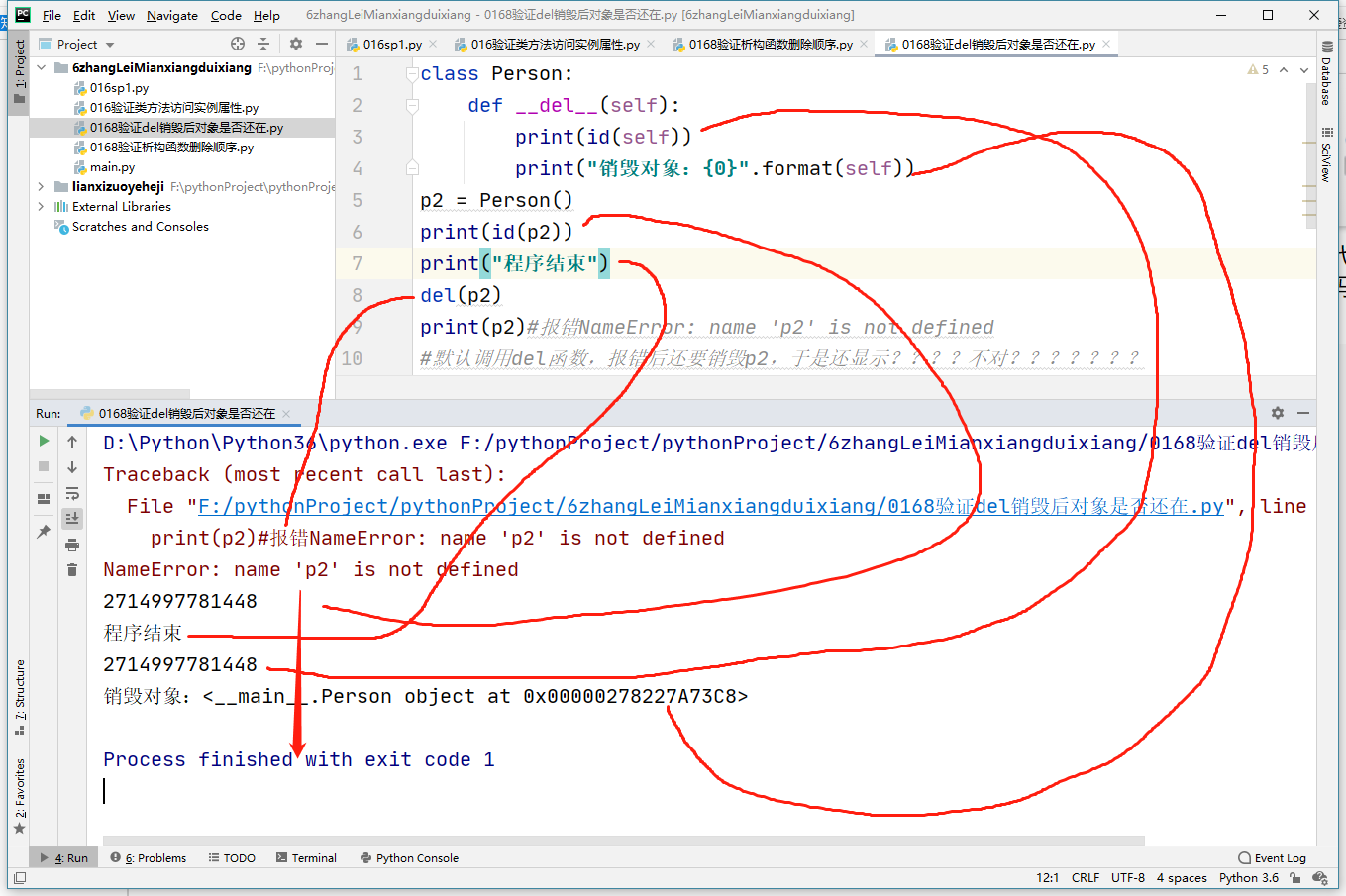Image resolution: width=1346 pixels, height=896 pixels.
Task: Fold the __del__ method in the gutter
Action: point(412,105)
